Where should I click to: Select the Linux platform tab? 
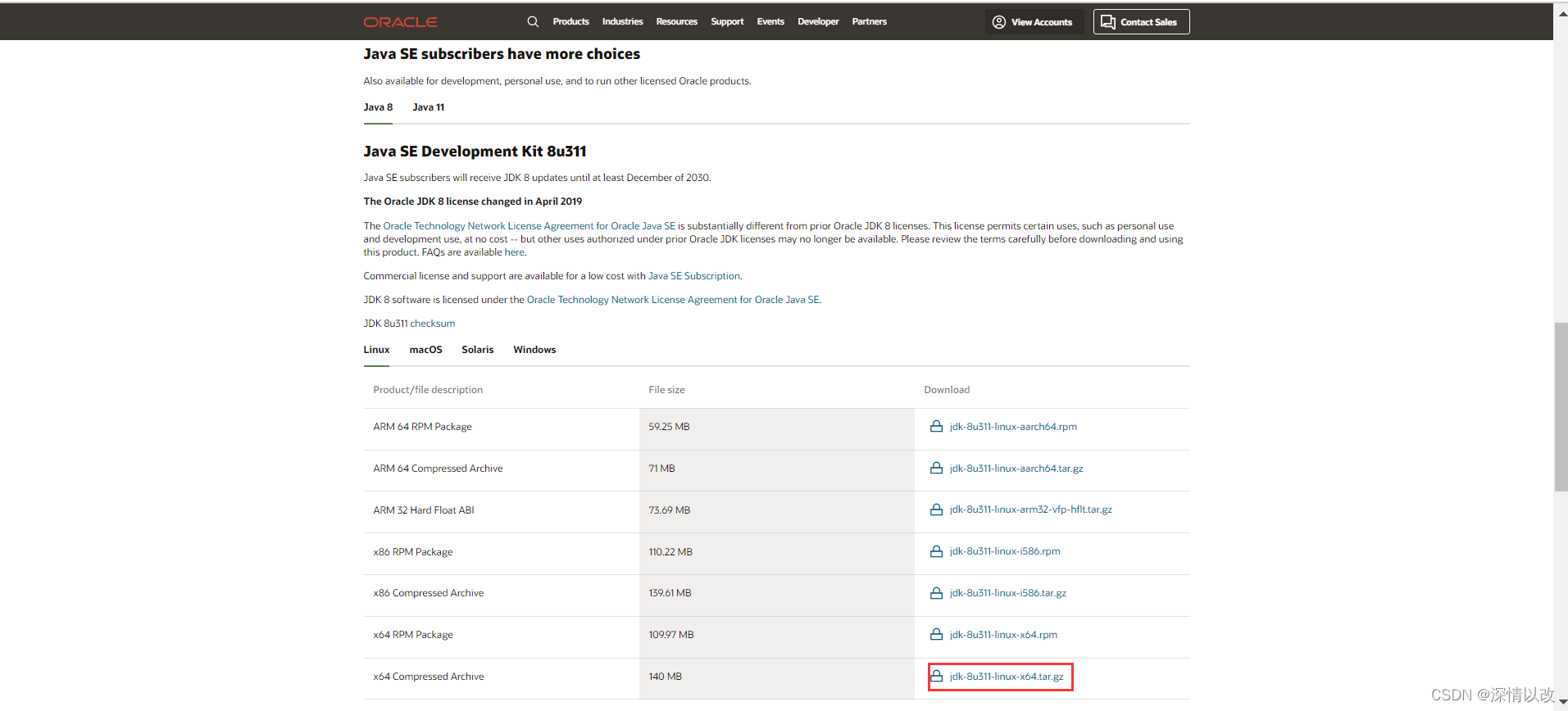pyautogui.click(x=376, y=350)
